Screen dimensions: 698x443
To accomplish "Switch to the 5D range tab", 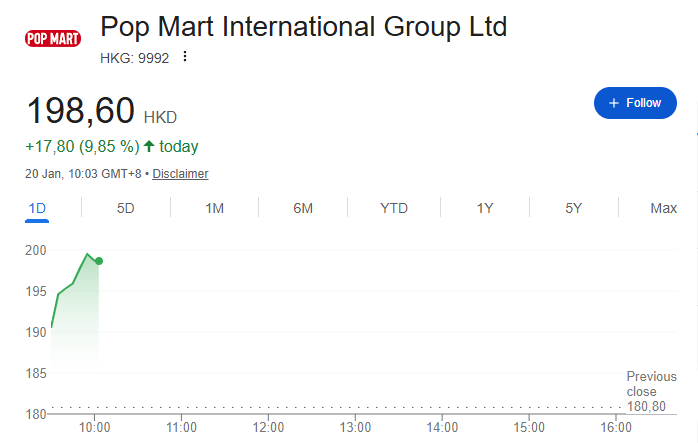I will tap(125, 208).
